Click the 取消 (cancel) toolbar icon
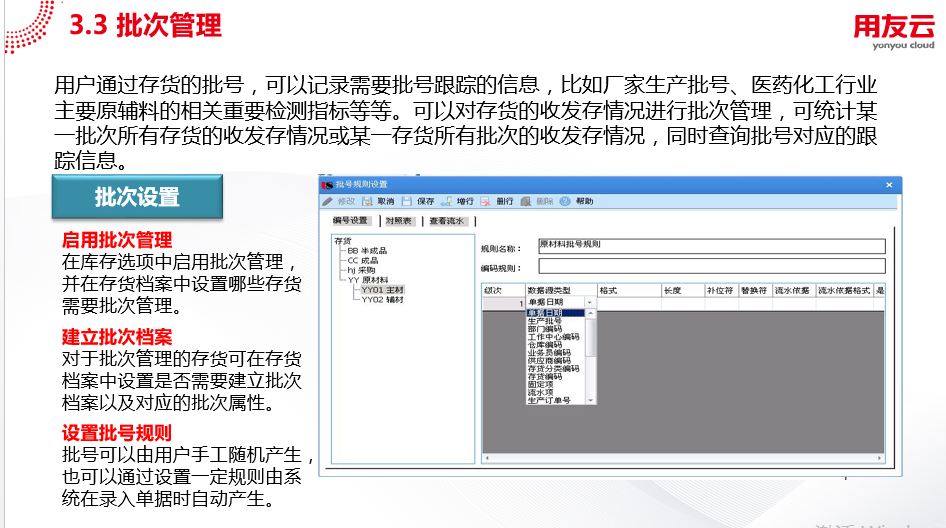This screenshot has height=528, width=946. click(x=367, y=201)
